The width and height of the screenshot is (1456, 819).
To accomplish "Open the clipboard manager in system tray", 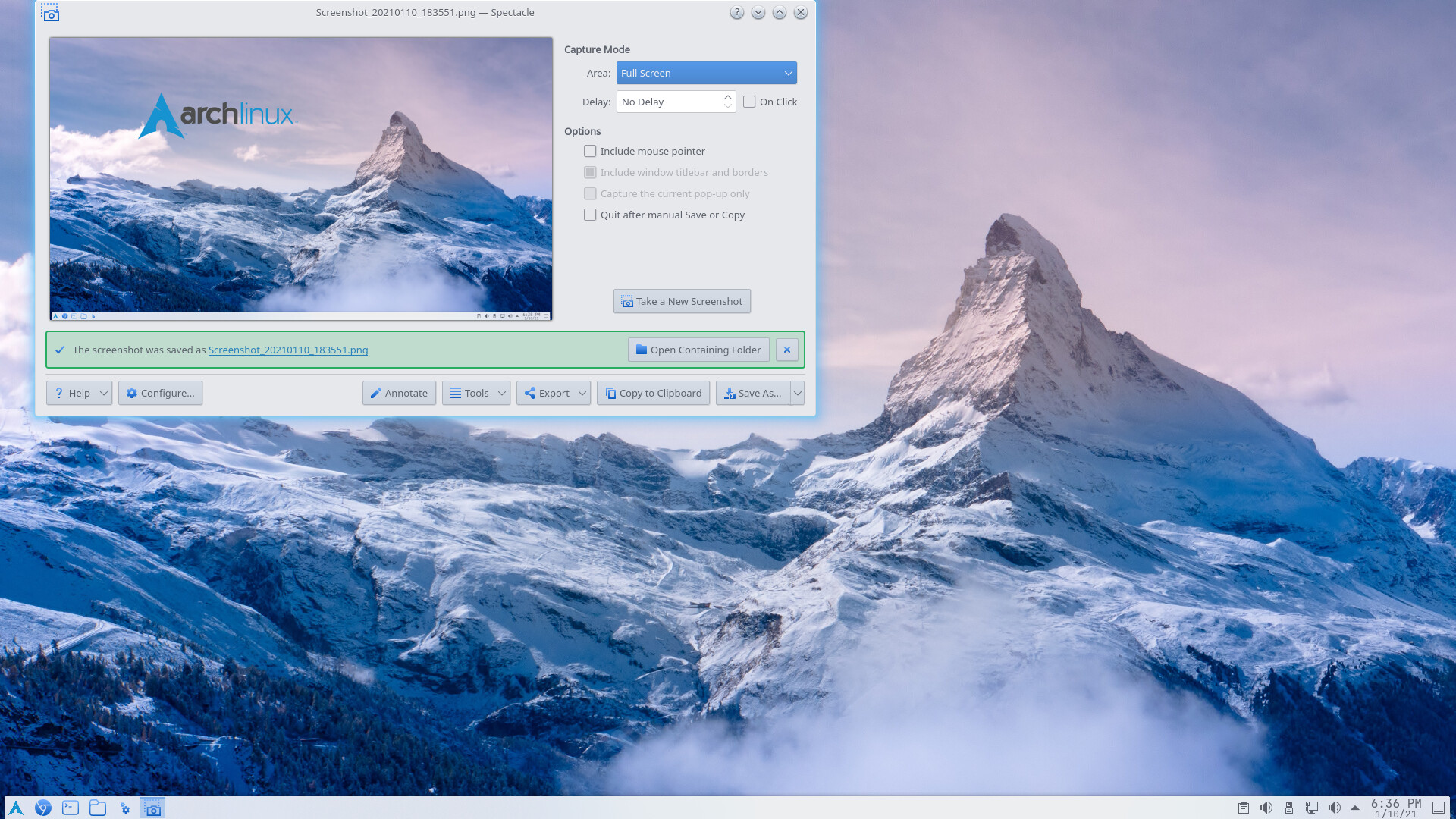I will pyautogui.click(x=1244, y=808).
